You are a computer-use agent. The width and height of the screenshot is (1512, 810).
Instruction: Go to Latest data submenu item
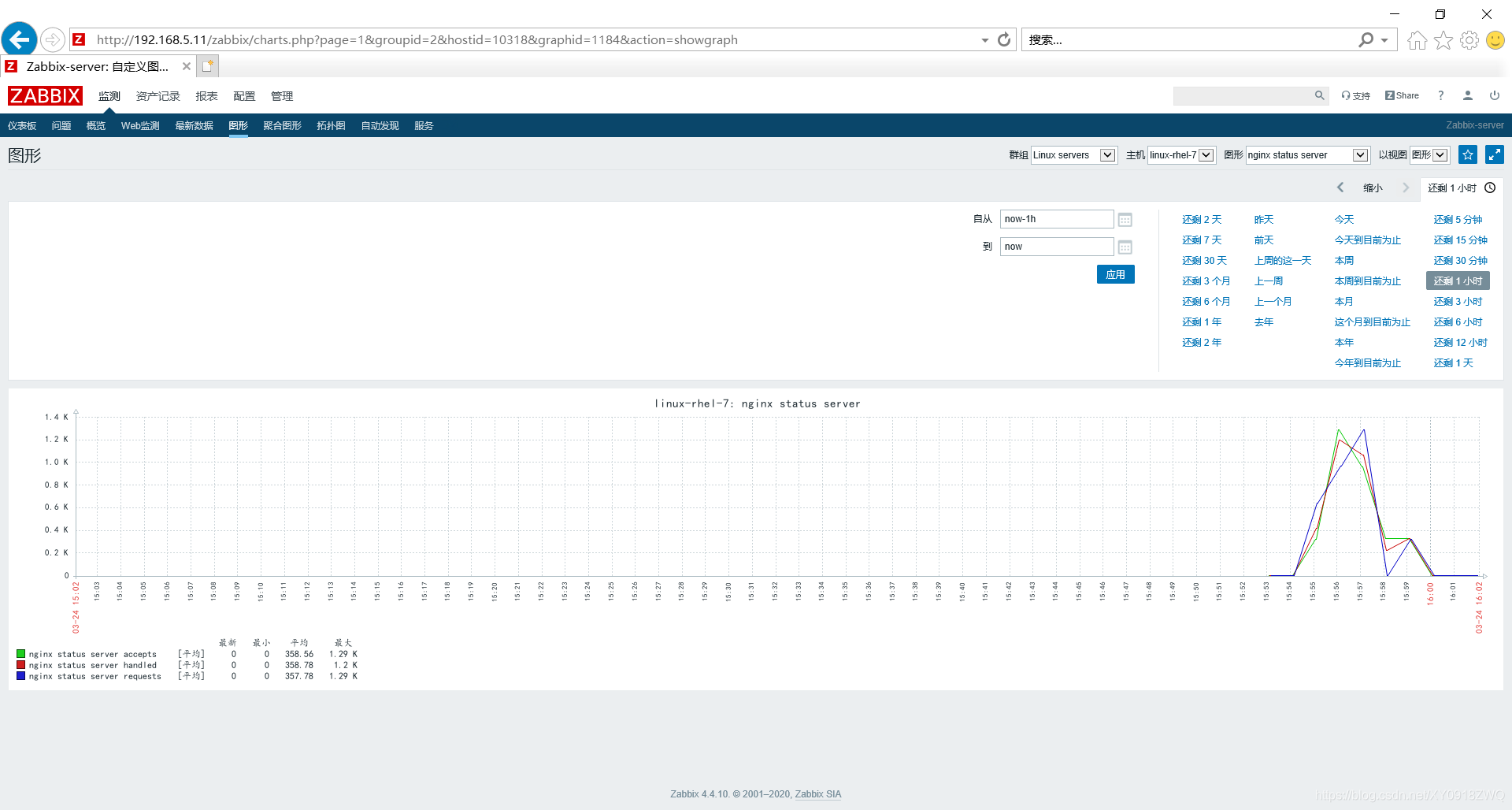tap(194, 126)
